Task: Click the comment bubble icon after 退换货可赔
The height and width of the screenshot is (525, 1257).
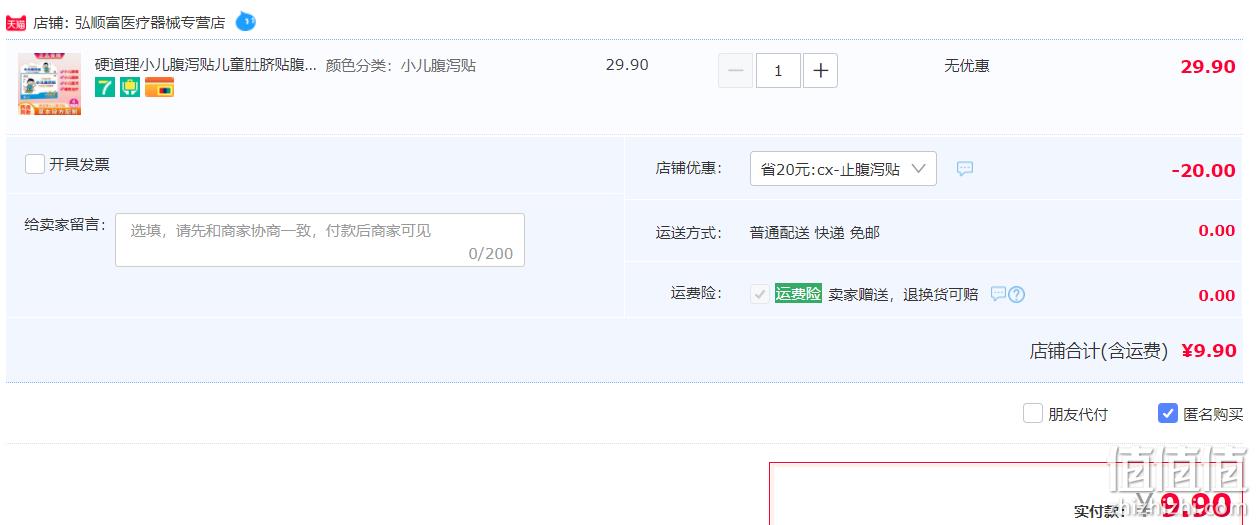Action: [x=998, y=294]
